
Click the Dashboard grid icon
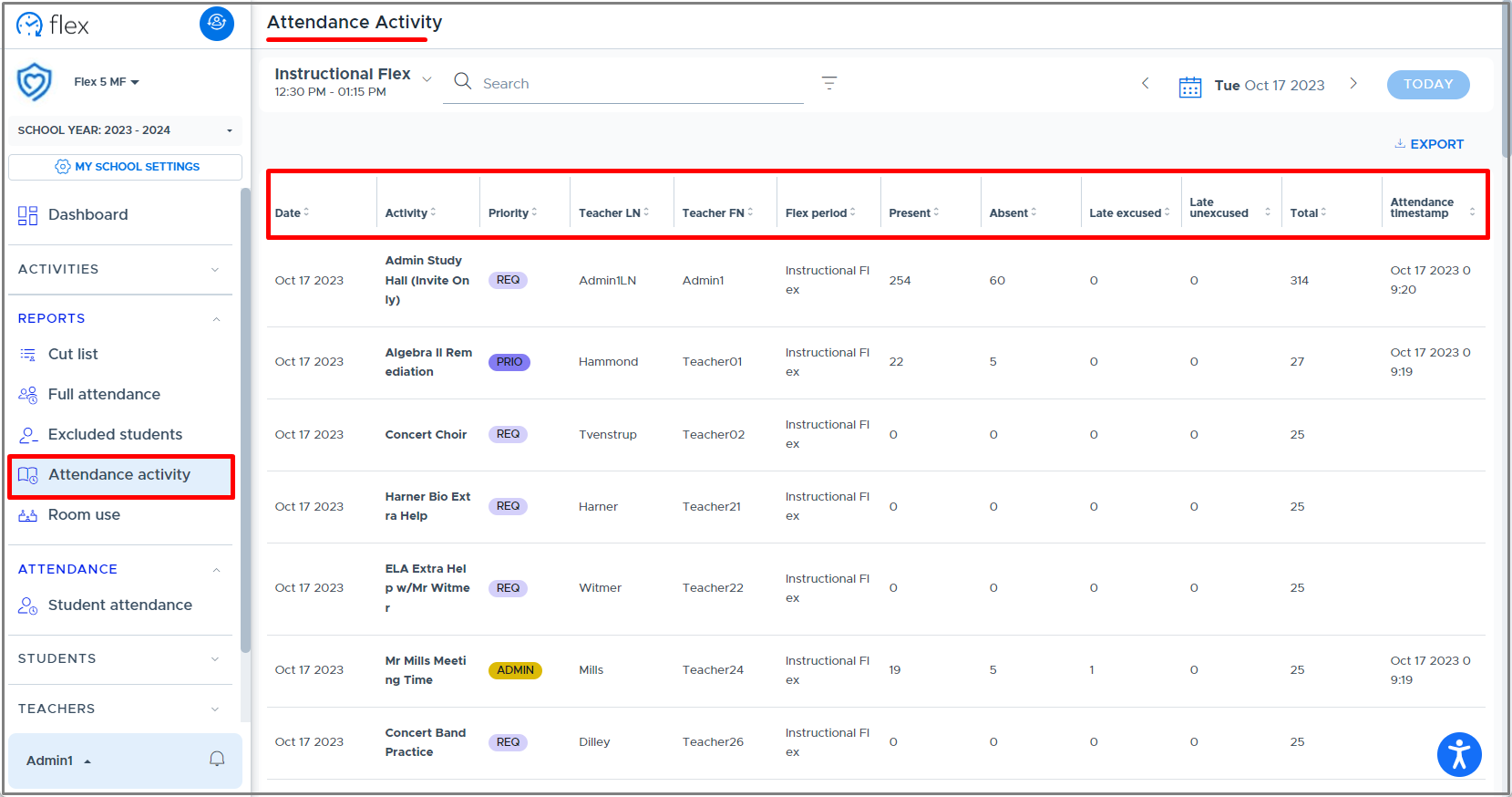[28, 215]
